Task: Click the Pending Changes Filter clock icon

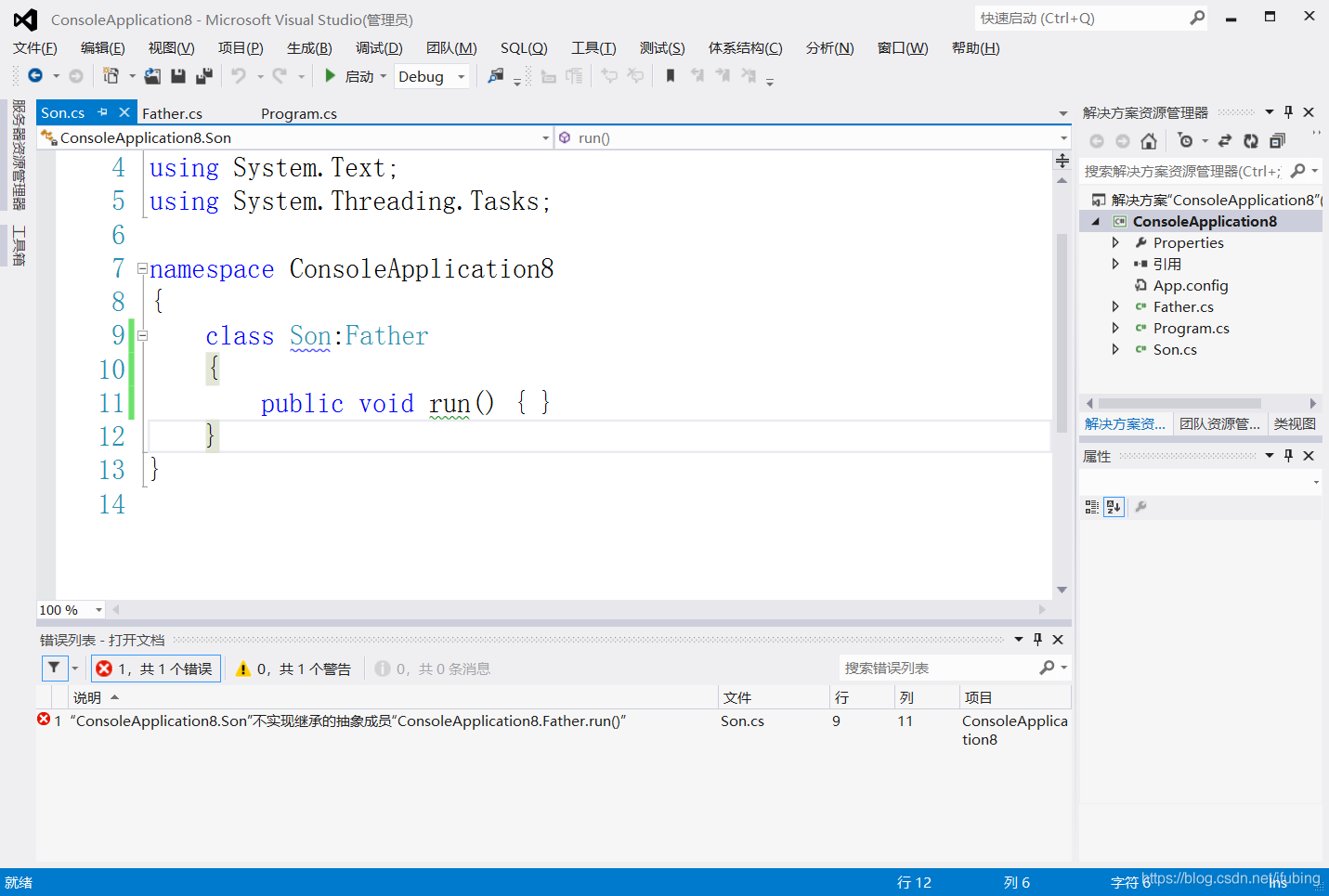Action: 1185,141
